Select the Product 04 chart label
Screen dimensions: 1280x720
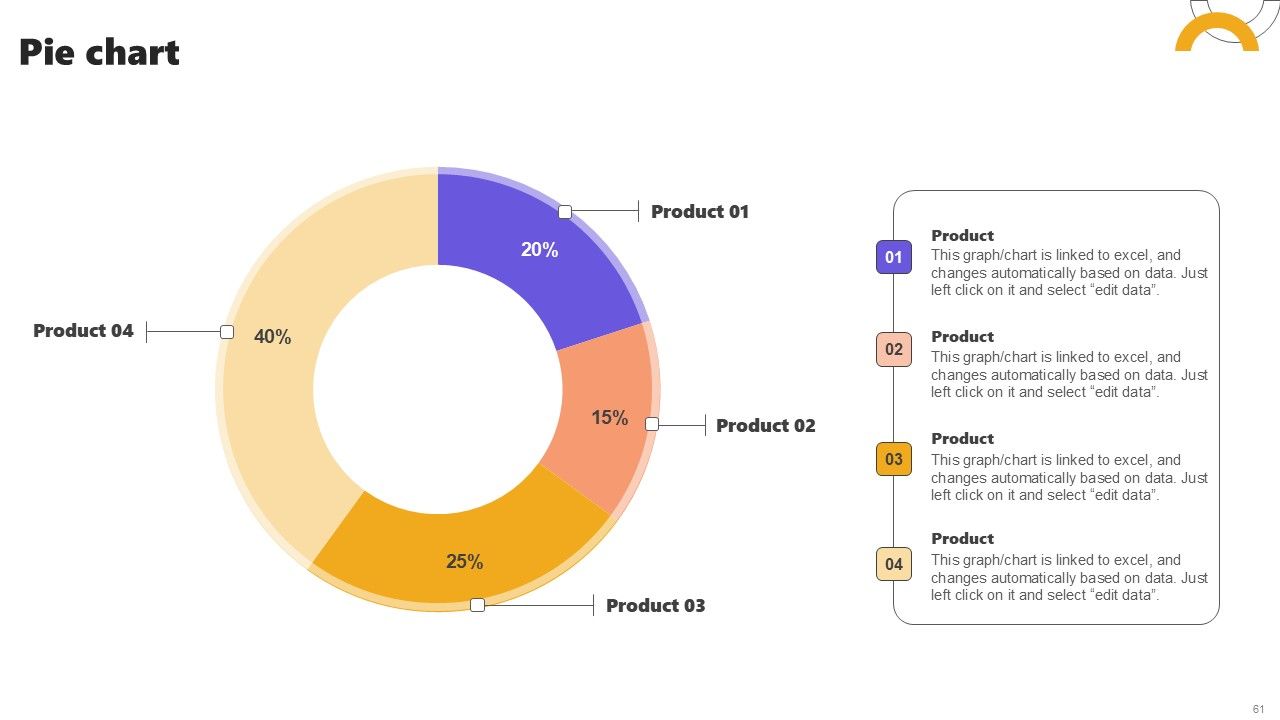(83, 331)
